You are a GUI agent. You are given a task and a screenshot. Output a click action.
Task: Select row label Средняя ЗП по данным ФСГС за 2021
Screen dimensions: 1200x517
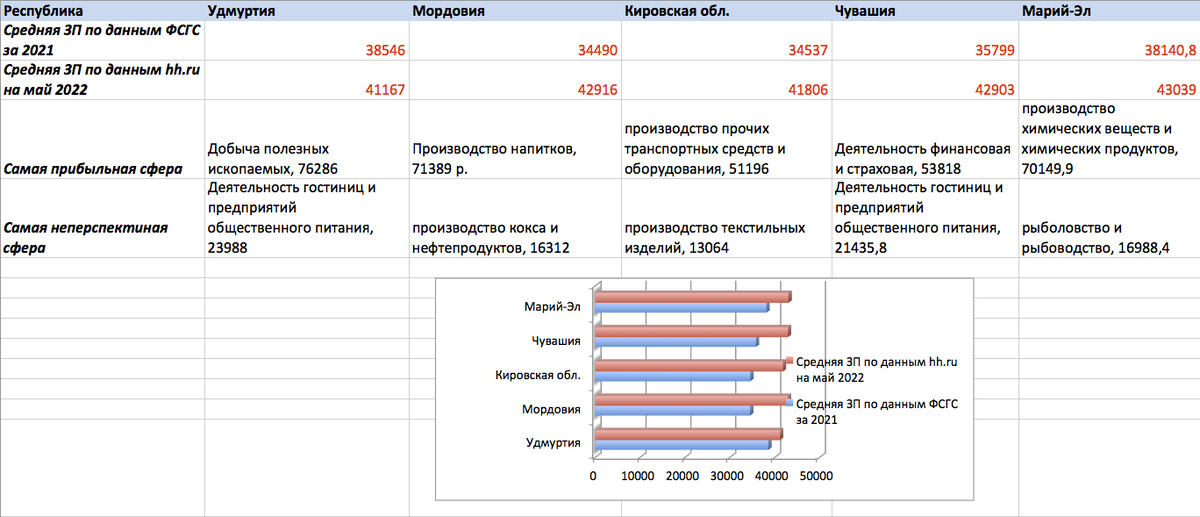tap(102, 40)
